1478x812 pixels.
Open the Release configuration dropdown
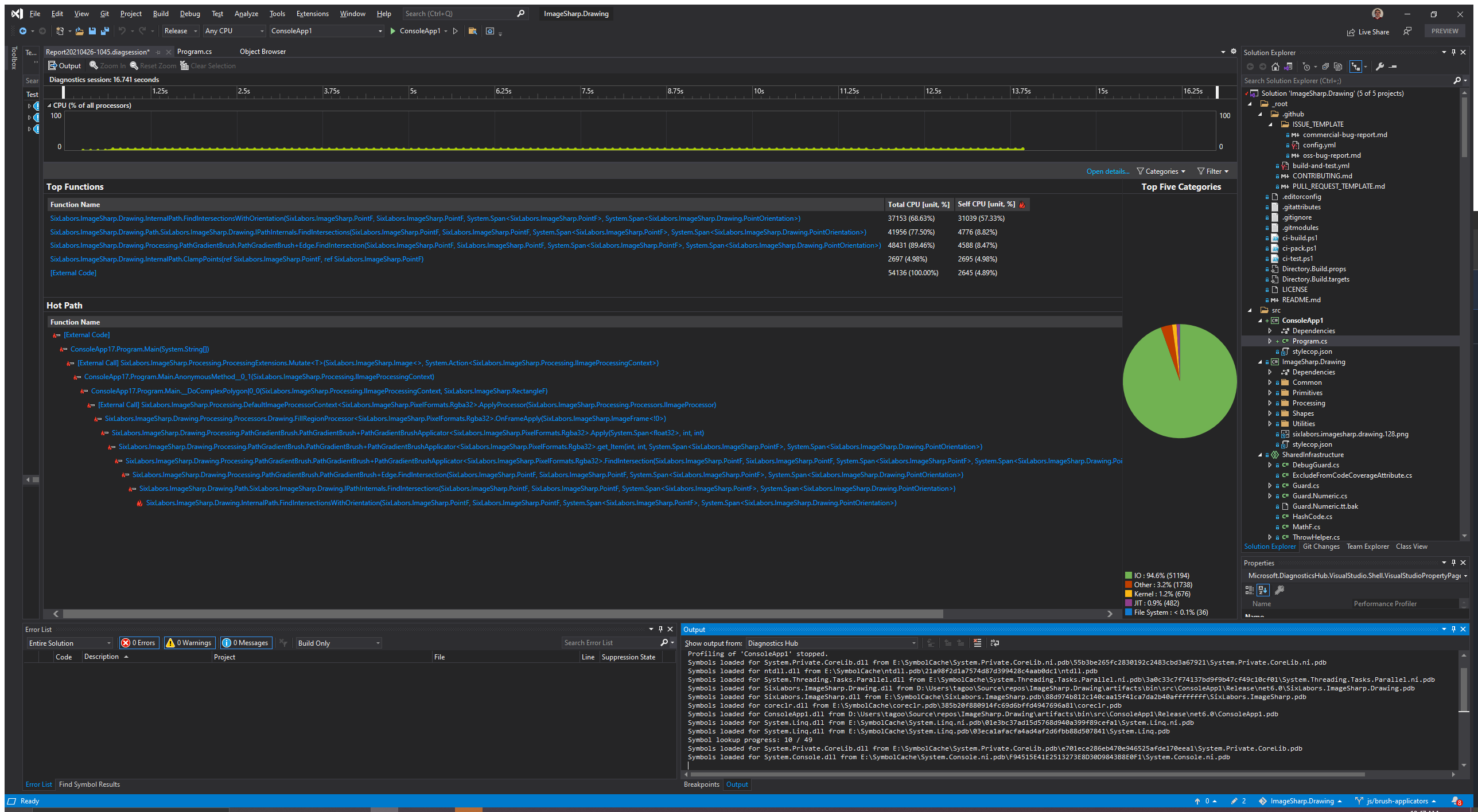[181, 31]
